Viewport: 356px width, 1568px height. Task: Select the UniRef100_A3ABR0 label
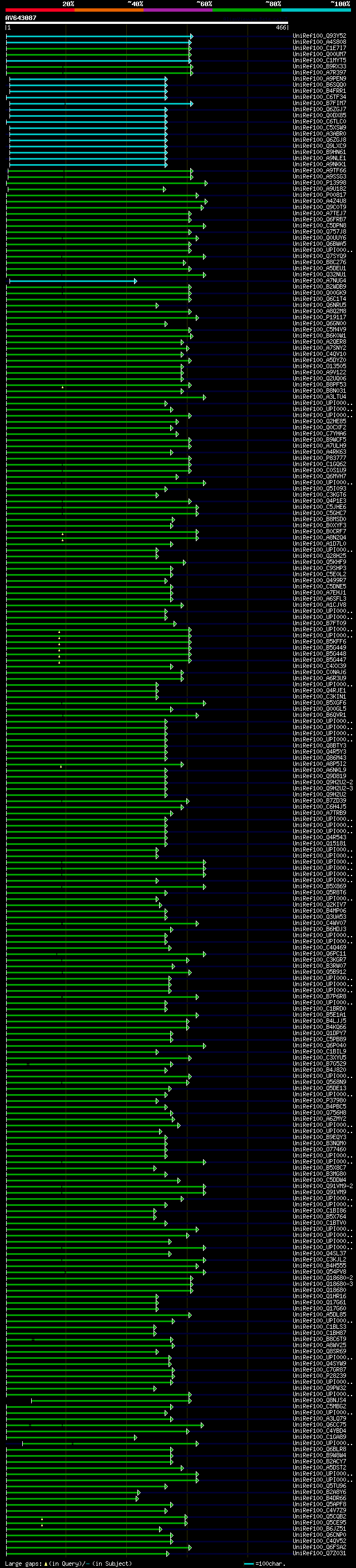[x=319, y=134]
